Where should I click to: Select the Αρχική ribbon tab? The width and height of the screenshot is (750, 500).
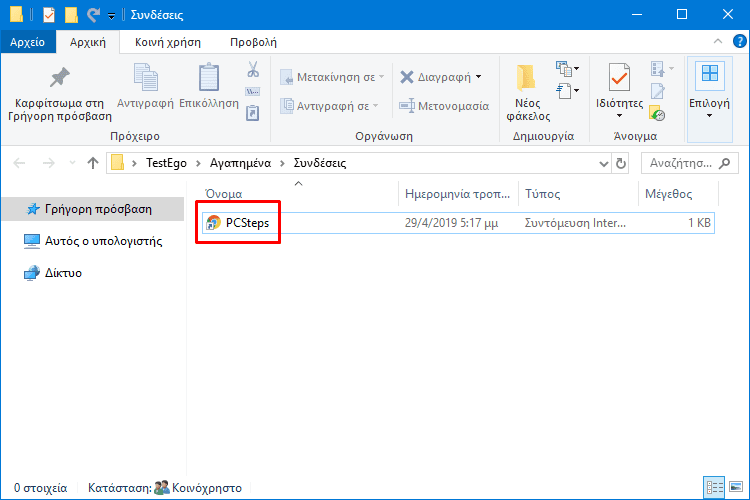click(88, 42)
